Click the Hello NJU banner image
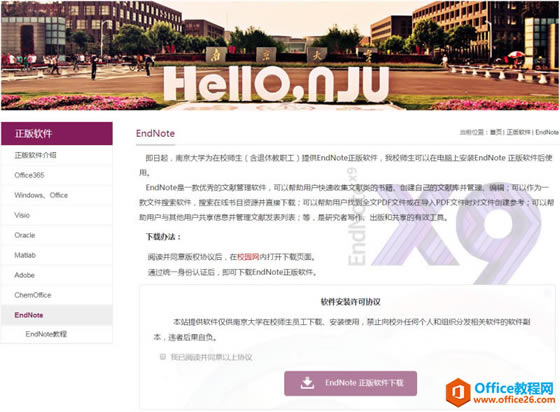560x412 pixels. coord(280,55)
